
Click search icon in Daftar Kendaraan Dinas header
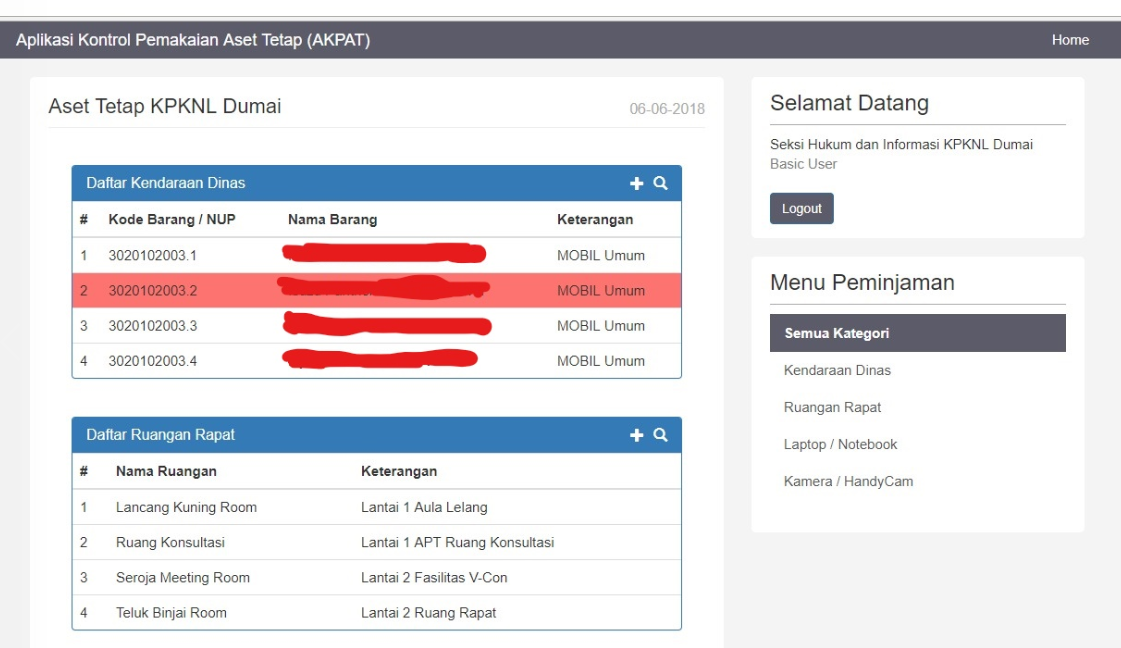coord(660,183)
